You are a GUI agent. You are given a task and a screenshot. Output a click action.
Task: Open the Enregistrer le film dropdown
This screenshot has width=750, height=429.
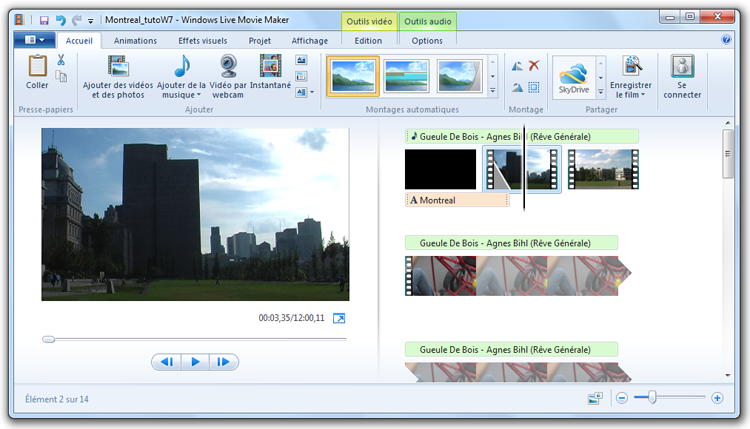point(631,95)
